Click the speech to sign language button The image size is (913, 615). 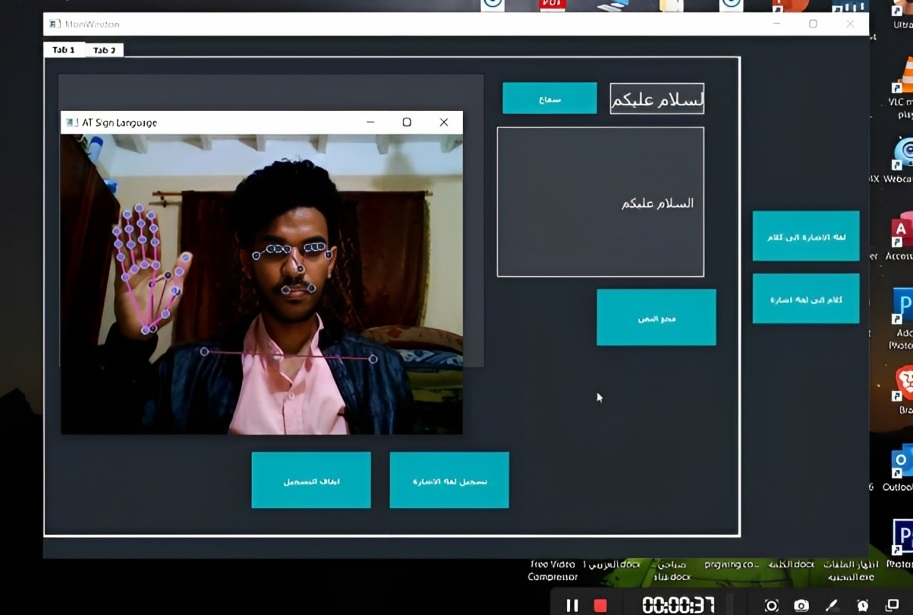806,298
